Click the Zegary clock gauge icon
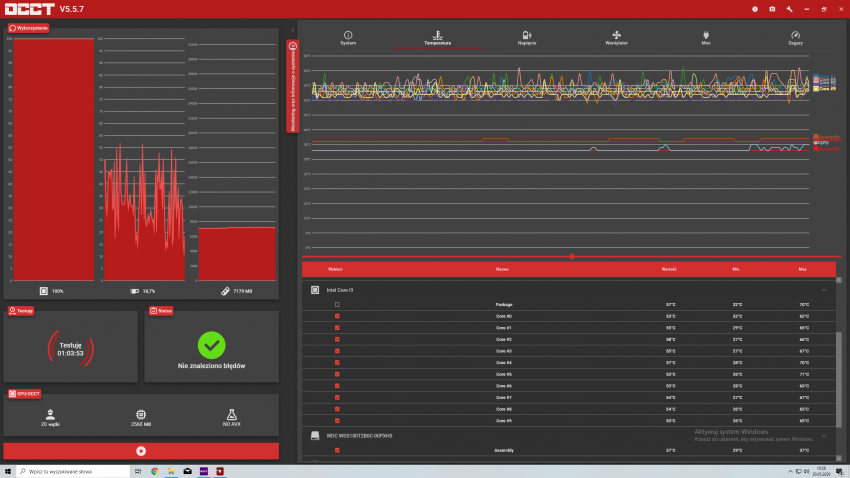 (795, 37)
